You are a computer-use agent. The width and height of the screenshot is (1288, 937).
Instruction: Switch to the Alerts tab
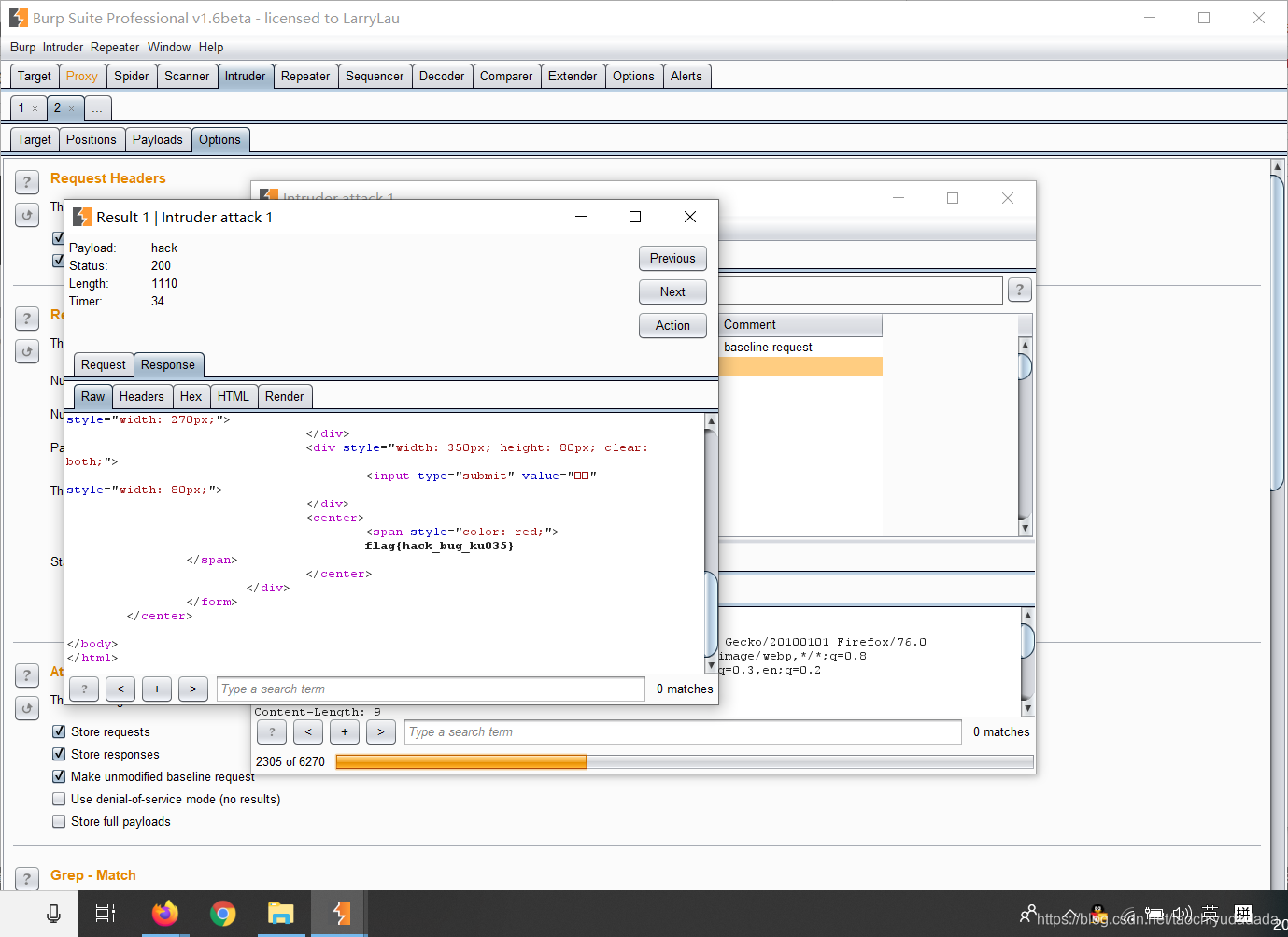coord(686,76)
